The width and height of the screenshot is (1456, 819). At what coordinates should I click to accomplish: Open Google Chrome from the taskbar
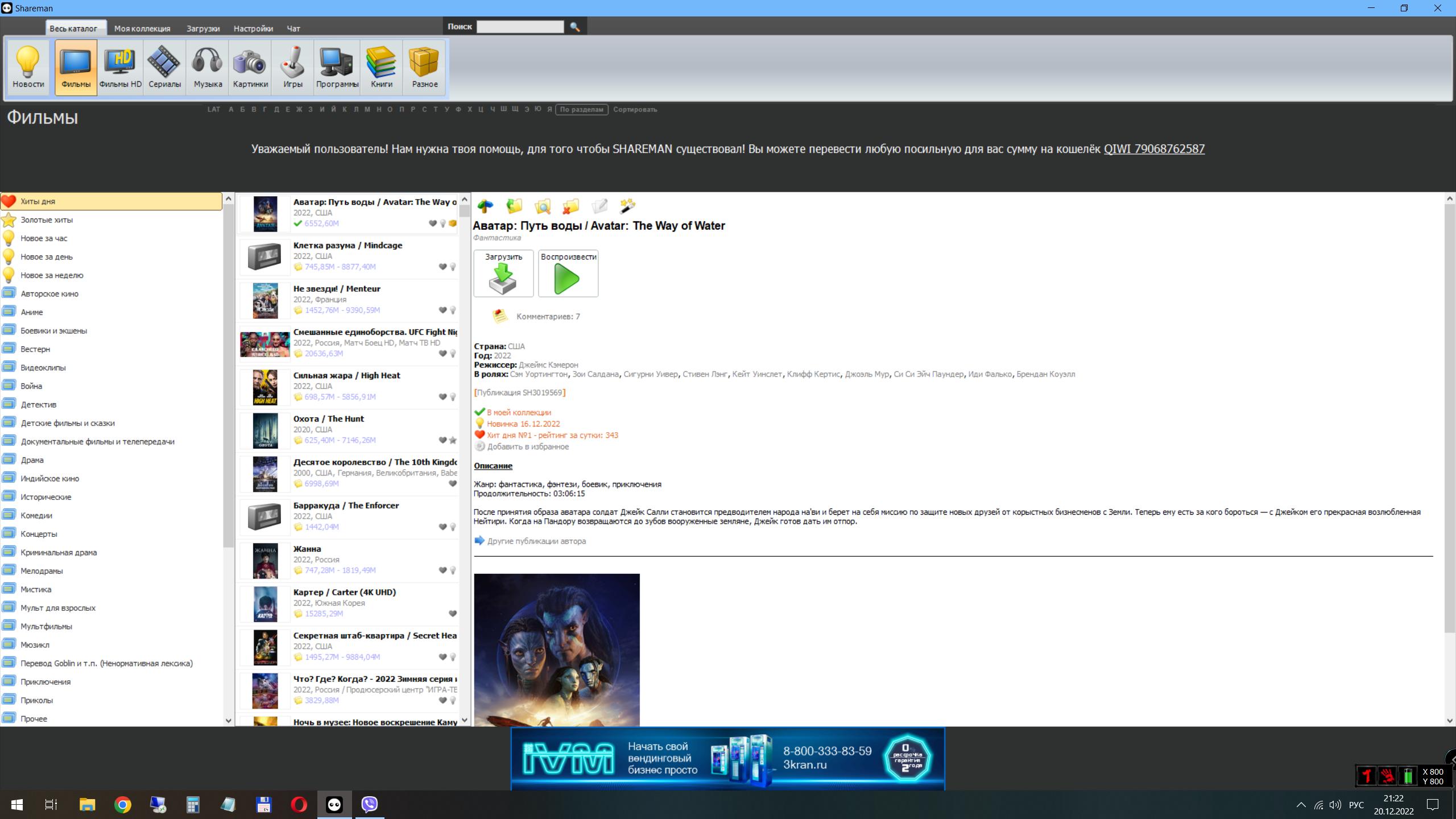click(x=122, y=804)
